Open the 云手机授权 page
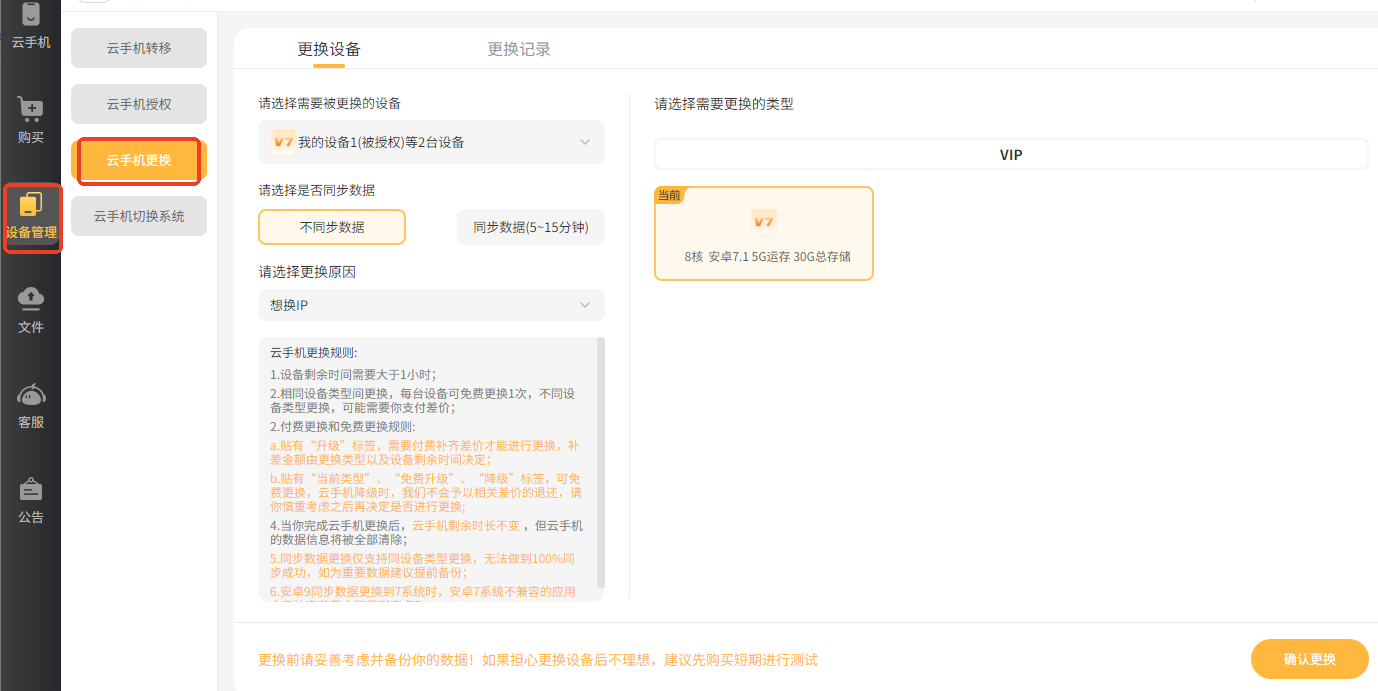This screenshot has width=1378, height=691. 139,104
